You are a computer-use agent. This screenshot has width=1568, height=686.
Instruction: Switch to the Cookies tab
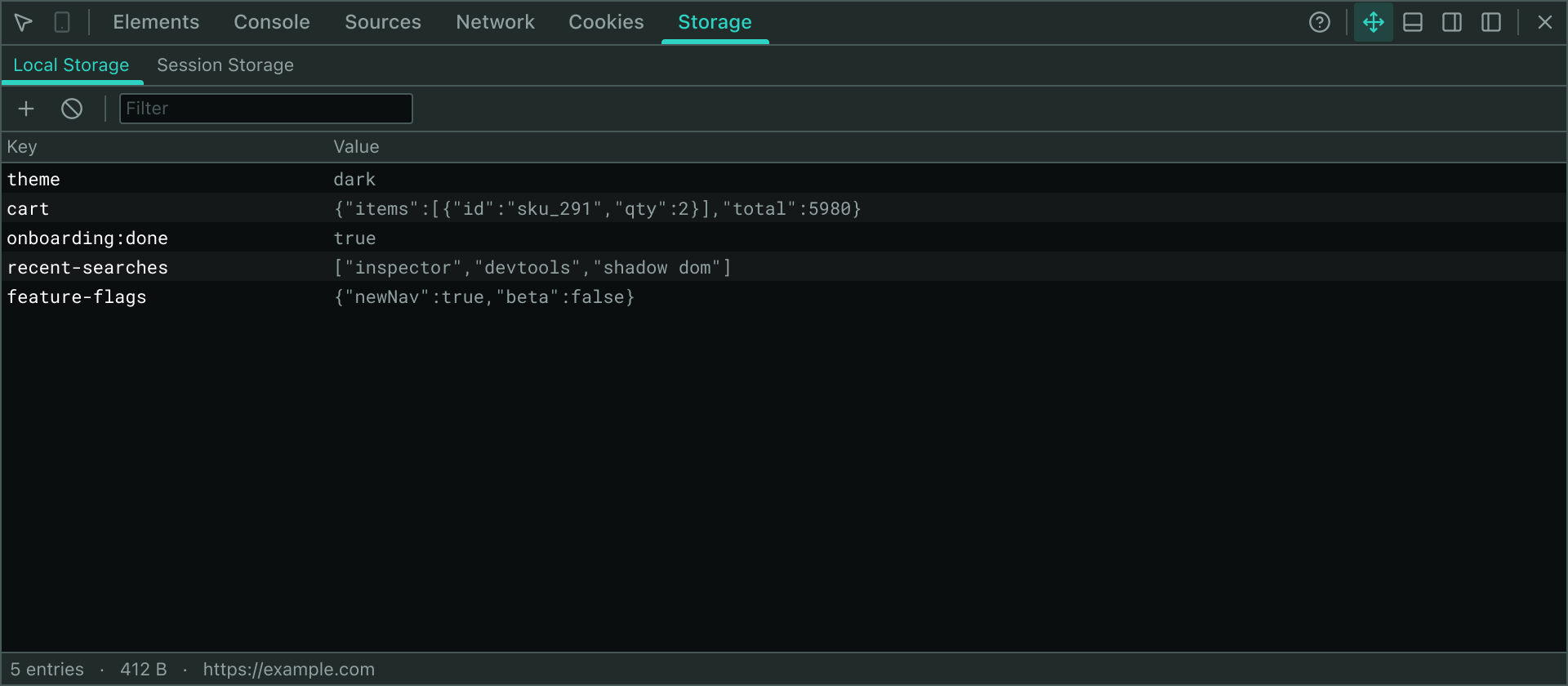pyautogui.click(x=607, y=22)
